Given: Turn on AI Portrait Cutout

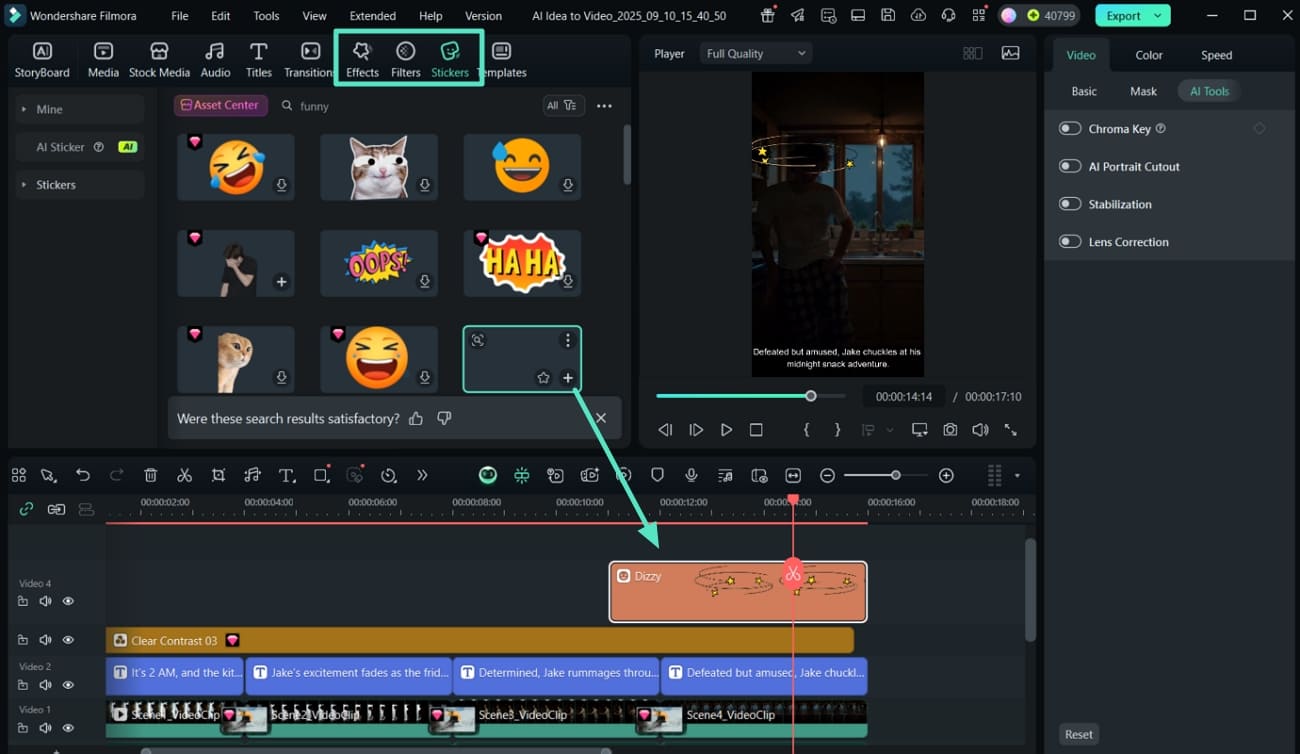Looking at the screenshot, I should 1070,166.
